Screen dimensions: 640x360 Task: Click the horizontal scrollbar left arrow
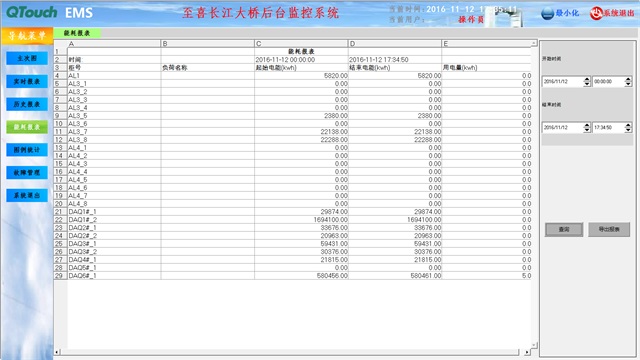coord(57,352)
